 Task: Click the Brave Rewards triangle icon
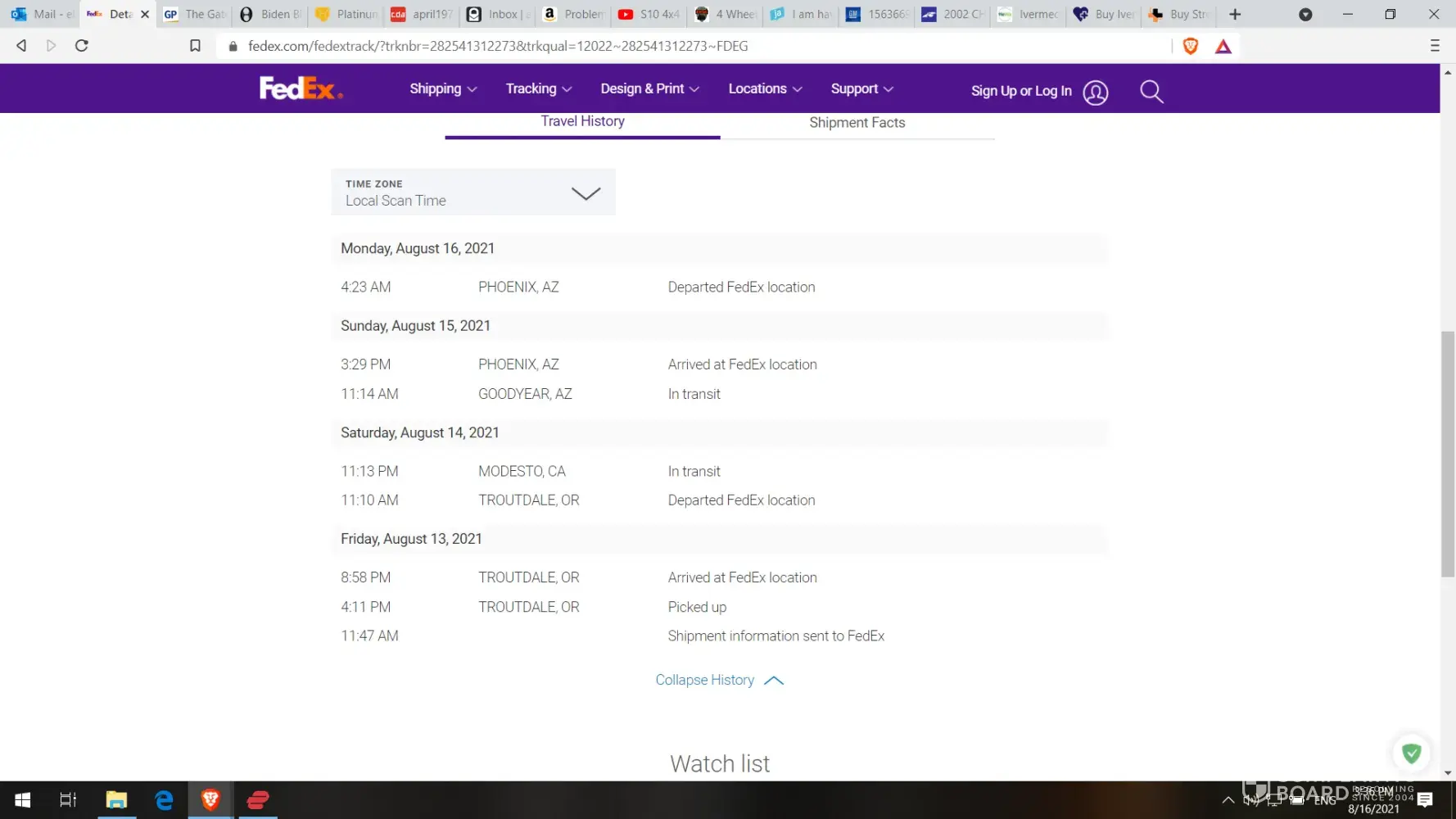[1223, 47]
